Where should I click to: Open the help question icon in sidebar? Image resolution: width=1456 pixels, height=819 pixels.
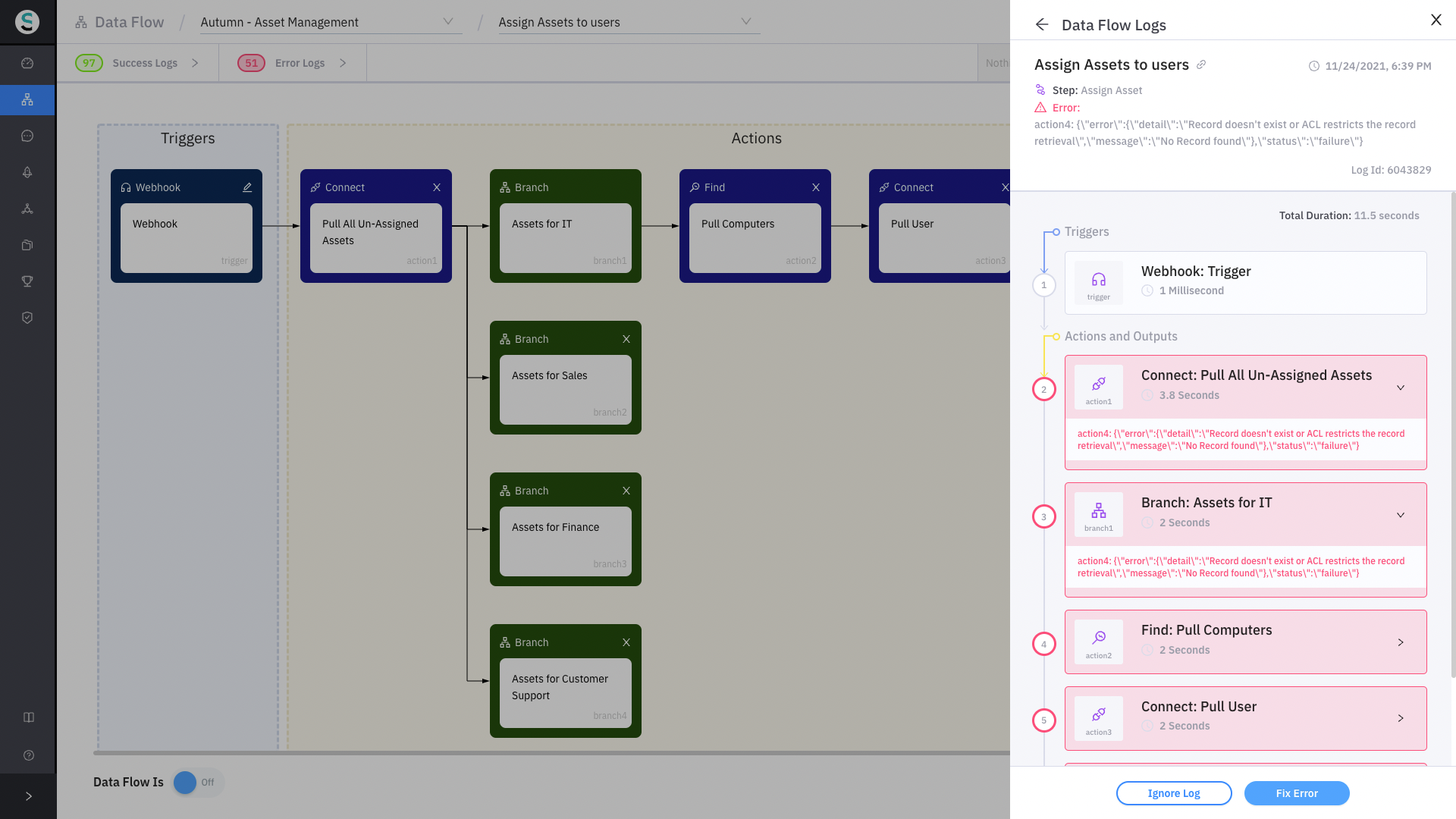click(x=29, y=755)
